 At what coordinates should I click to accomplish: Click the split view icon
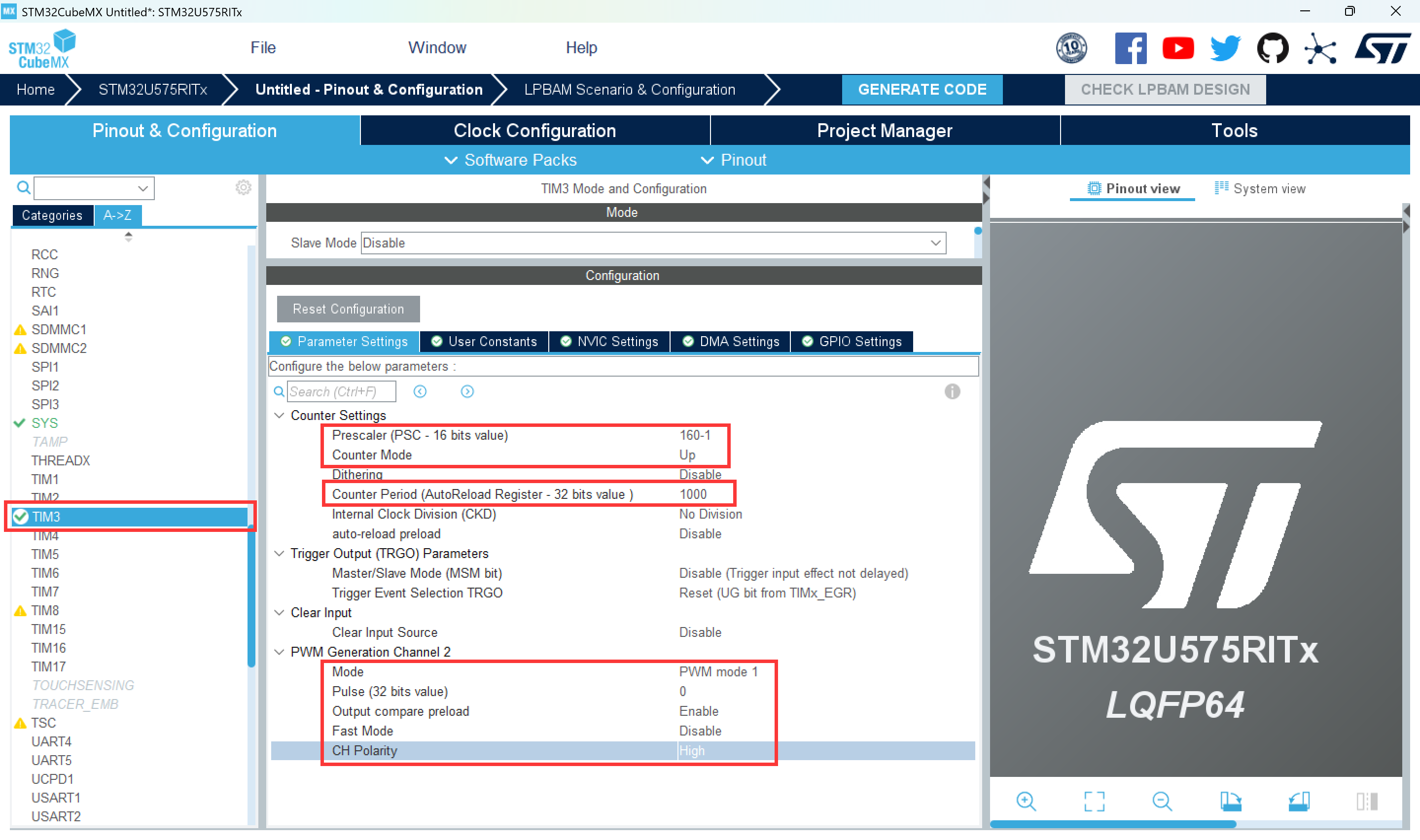click(x=1367, y=801)
